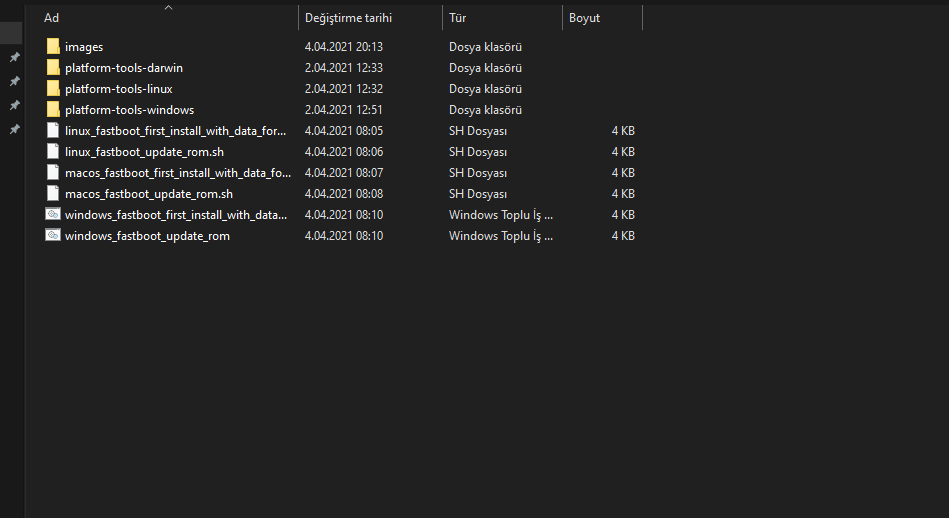Sort by the Tür column header
Image resolution: width=949 pixels, height=518 pixels.
pyautogui.click(x=458, y=18)
